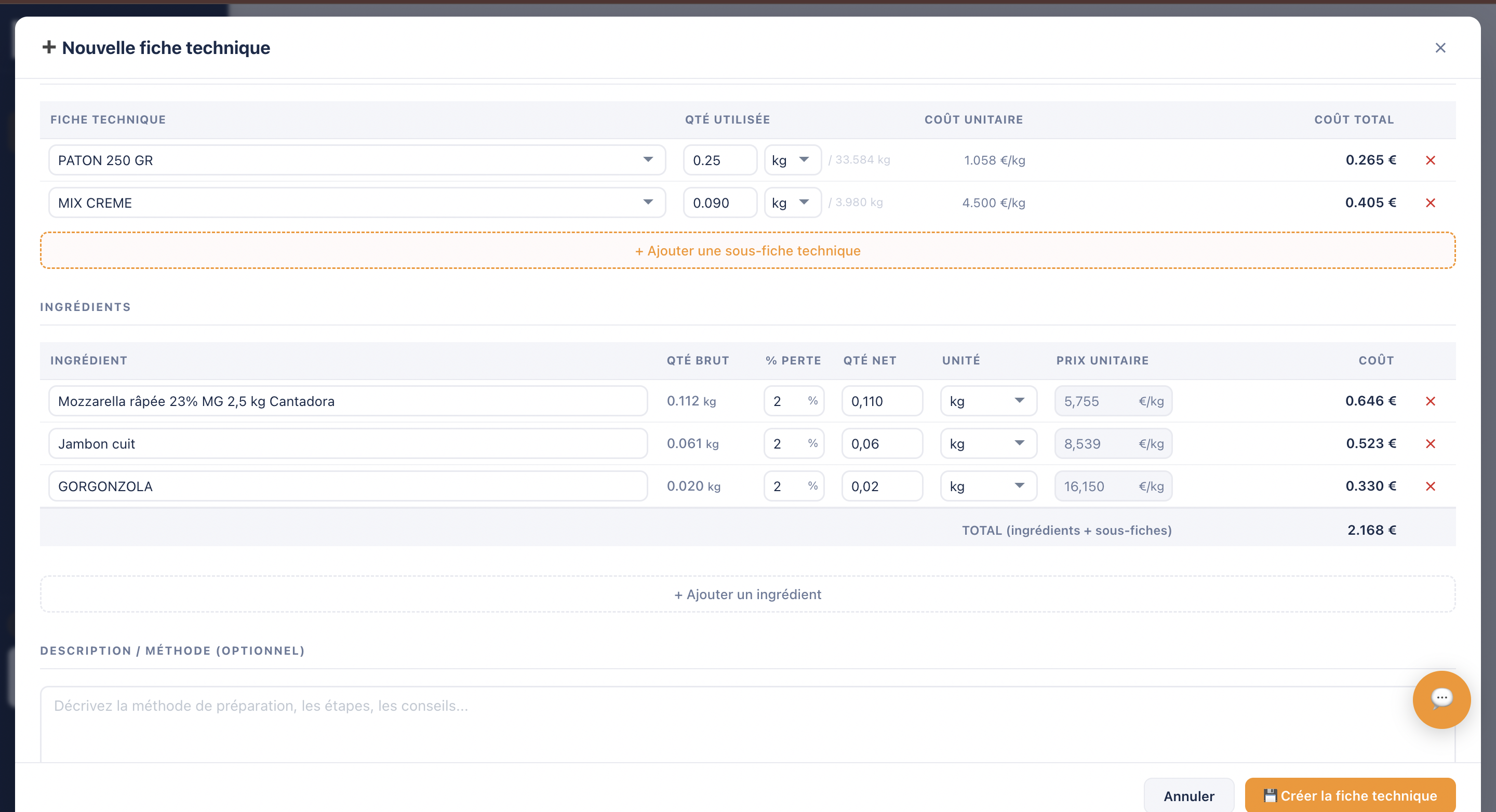Click the 4.500 €/kg unit cost
The image size is (1496, 812).
pyautogui.click(x=993, y=202)
